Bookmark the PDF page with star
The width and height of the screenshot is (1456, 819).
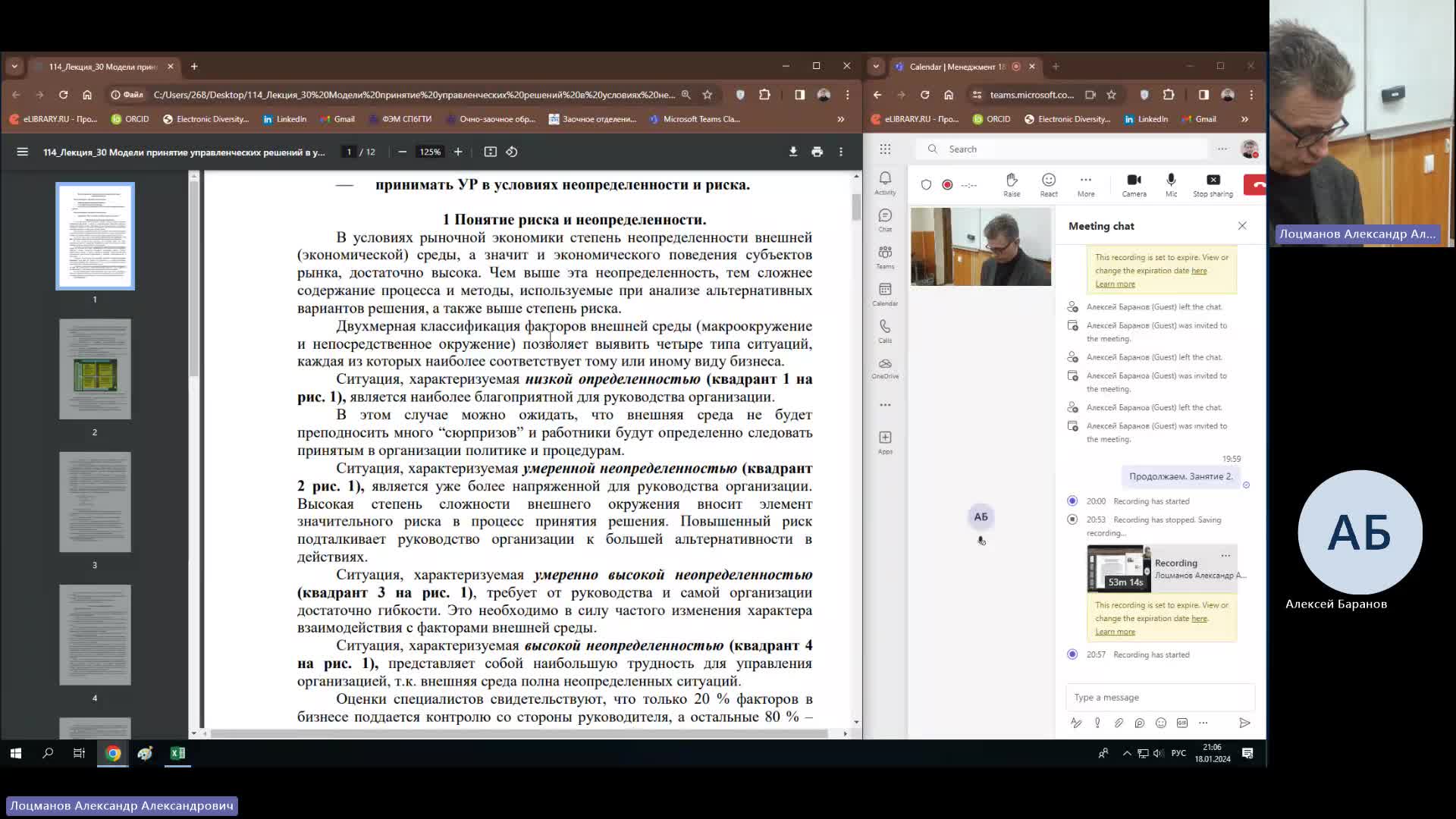[708, 95]
